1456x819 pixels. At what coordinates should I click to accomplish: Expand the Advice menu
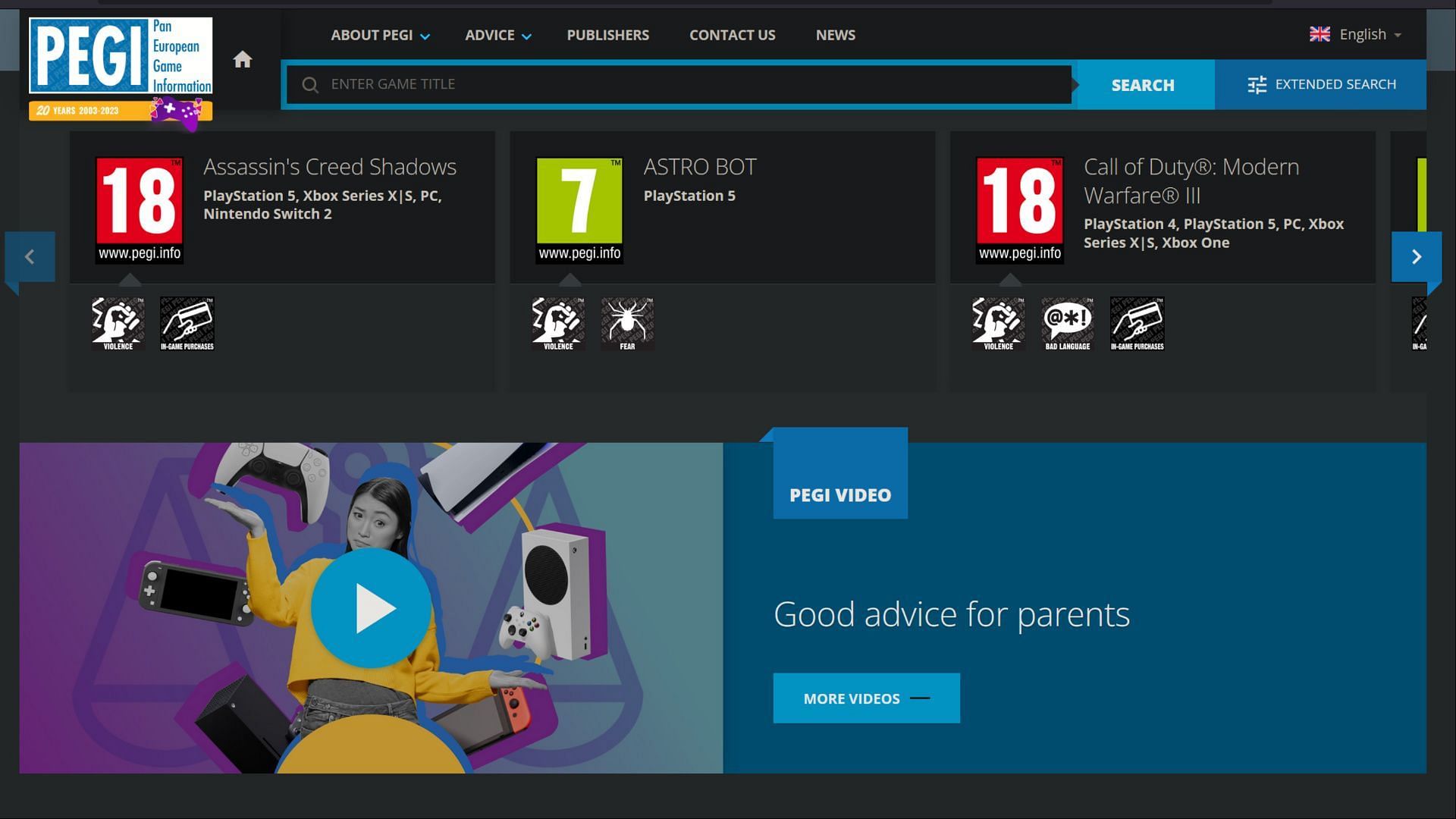[497, 35]
